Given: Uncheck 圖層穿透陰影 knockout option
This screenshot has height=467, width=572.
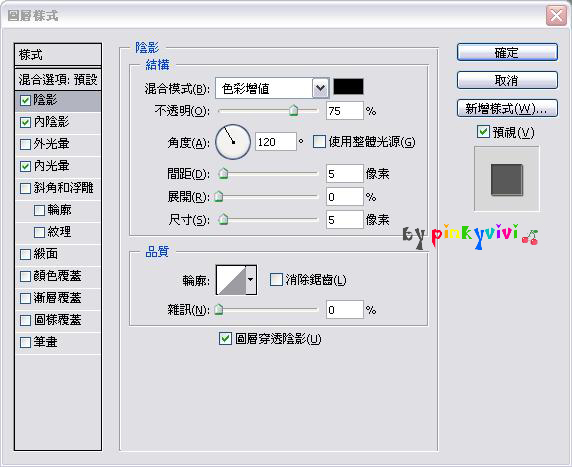Looking at the screenshot, I should point(225,338).
